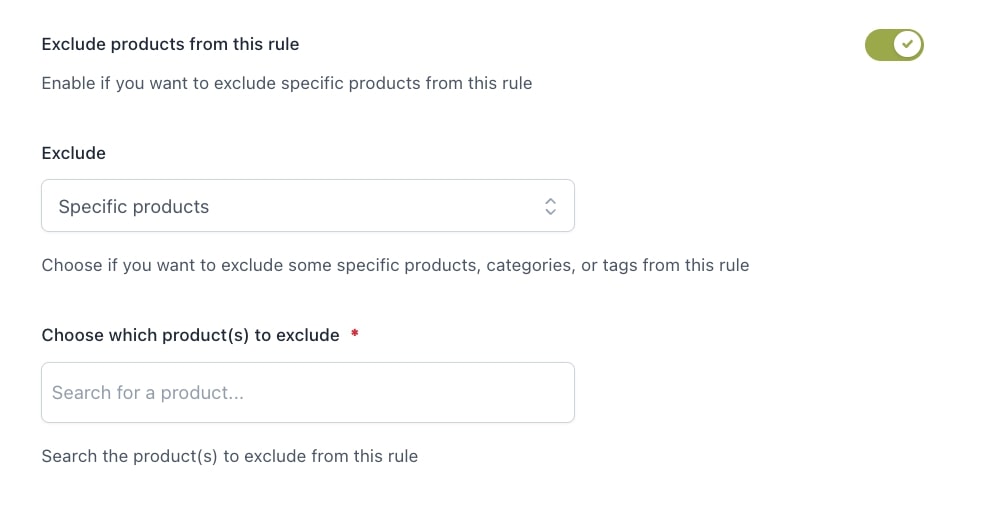Click the downward chevron in the Exclude selector
Screen dimensions: 988x508
pos(550,212)
